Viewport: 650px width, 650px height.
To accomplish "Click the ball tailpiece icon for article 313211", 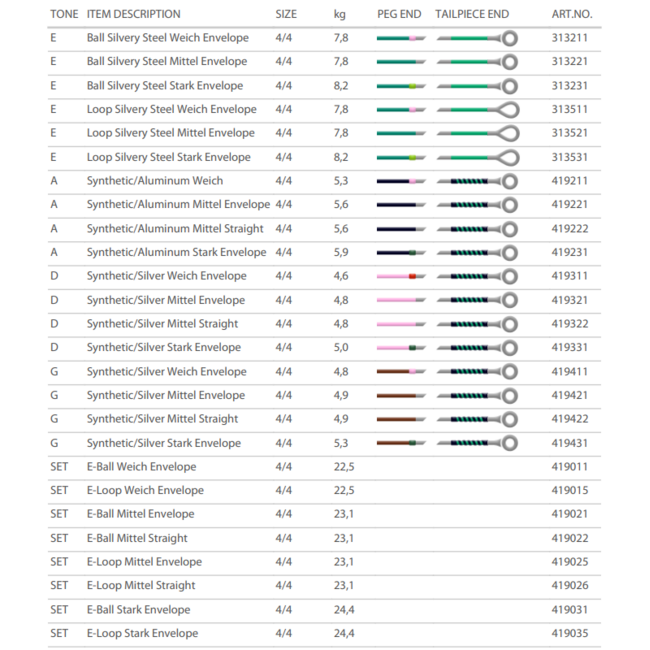I will (477, 38).
